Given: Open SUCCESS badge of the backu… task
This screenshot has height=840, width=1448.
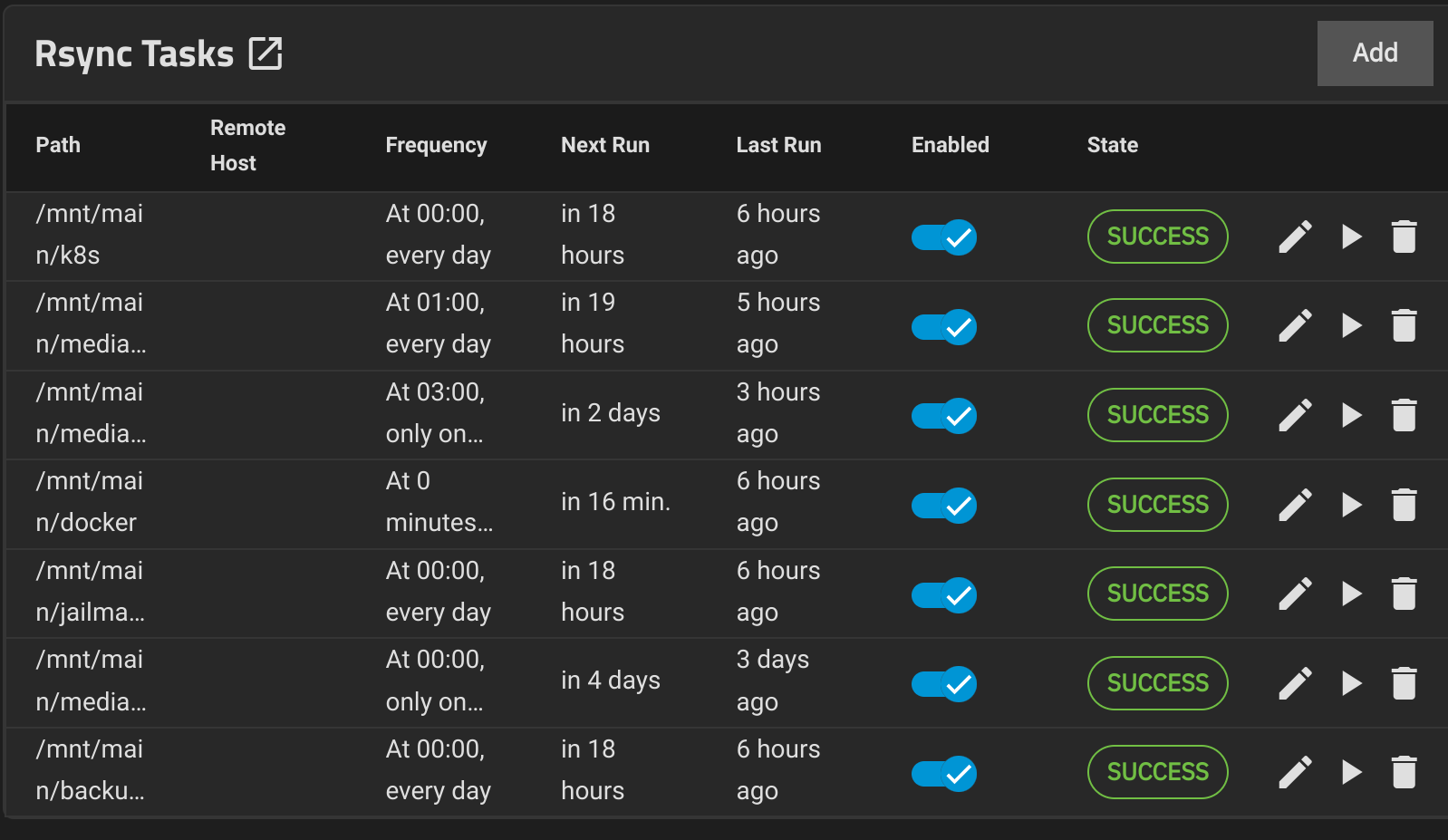Looking at the screenshot, I should (x=1157, y=772).
